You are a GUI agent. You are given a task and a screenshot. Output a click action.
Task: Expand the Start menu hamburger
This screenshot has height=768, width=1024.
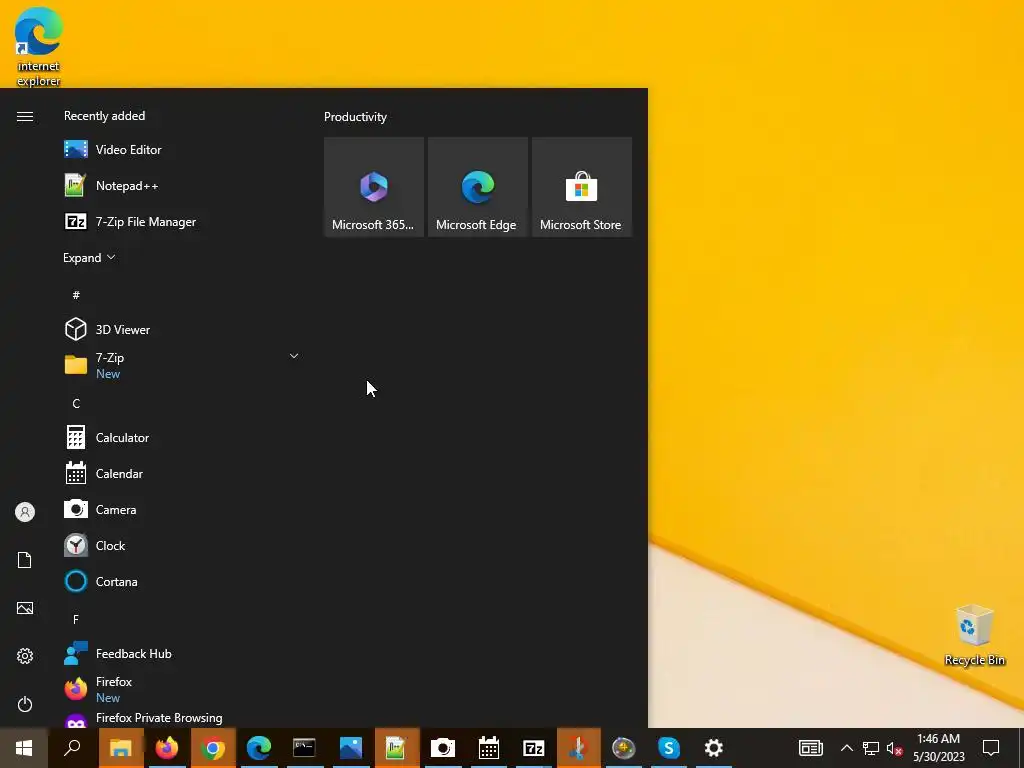(25, 116)
